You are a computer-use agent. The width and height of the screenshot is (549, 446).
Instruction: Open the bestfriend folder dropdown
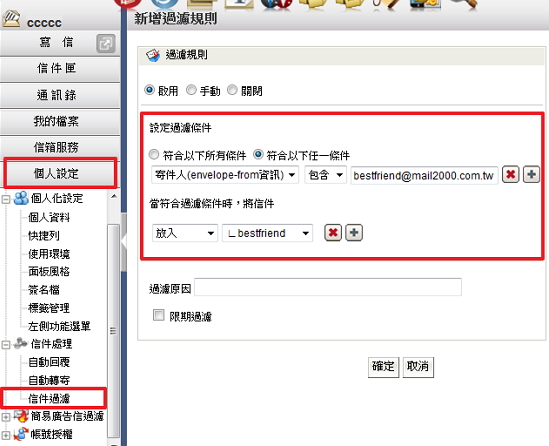click(x=267, y=233)
